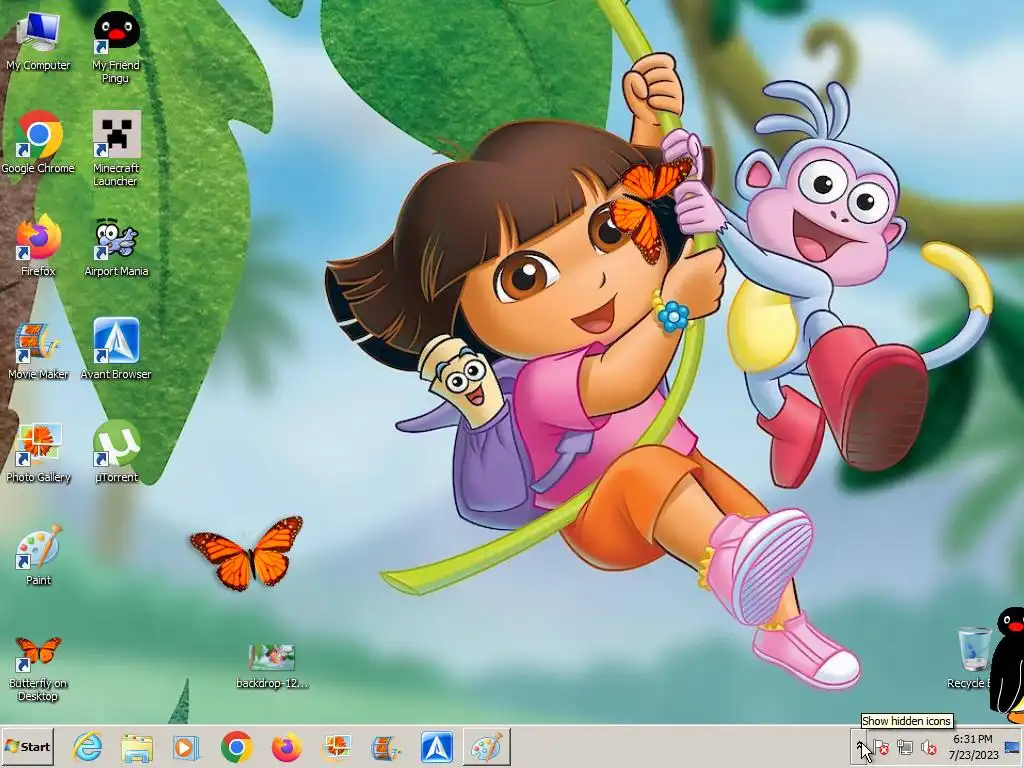Click the orange butterfly on the desktop
Image resolution: width=1024 pixels, height=768 pixels.
coord(247,552)
